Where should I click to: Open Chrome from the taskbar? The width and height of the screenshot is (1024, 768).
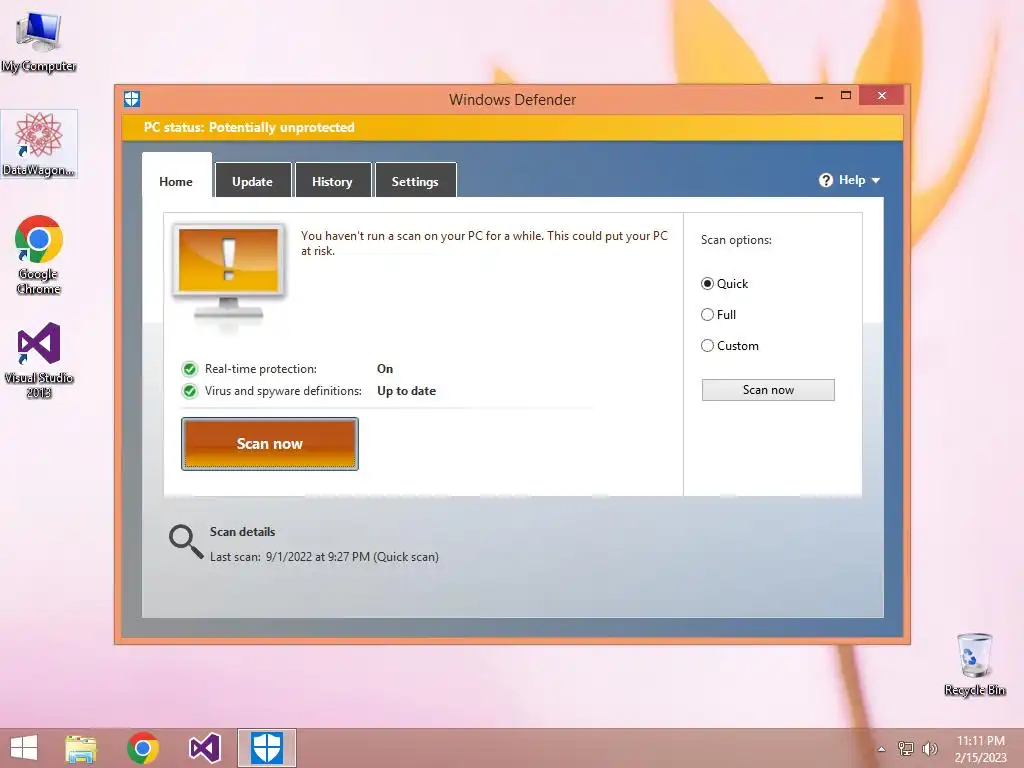coord(143,748)
